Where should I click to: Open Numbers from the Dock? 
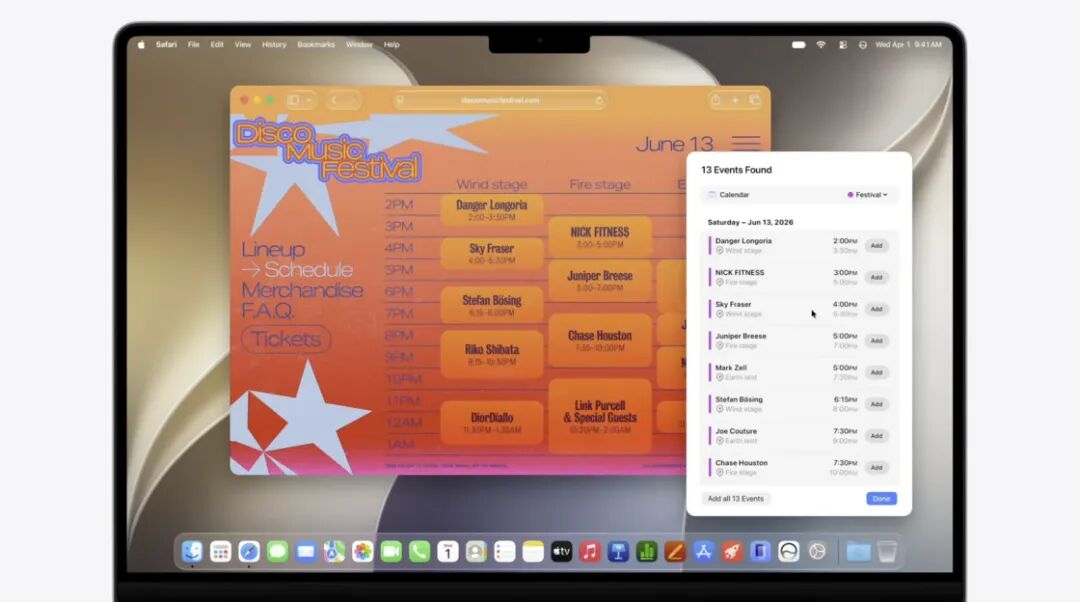click(x=646, y=551)
